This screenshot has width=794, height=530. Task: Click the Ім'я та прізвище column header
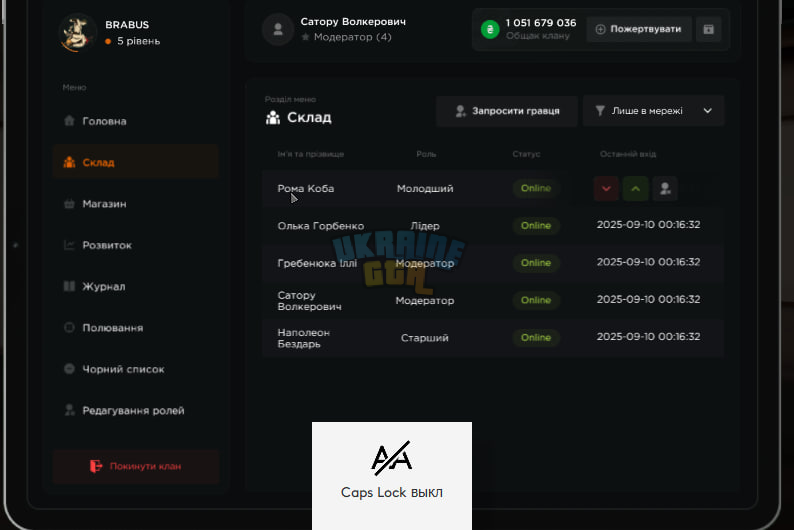point(310,154)
